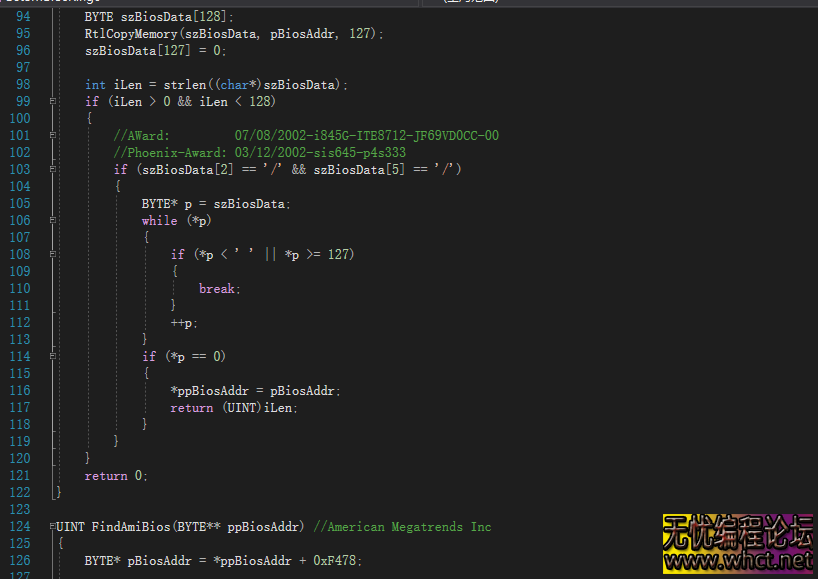Click the 0xF478 hex offset value
The image size is (818, 579).
(x=336, y=561)
